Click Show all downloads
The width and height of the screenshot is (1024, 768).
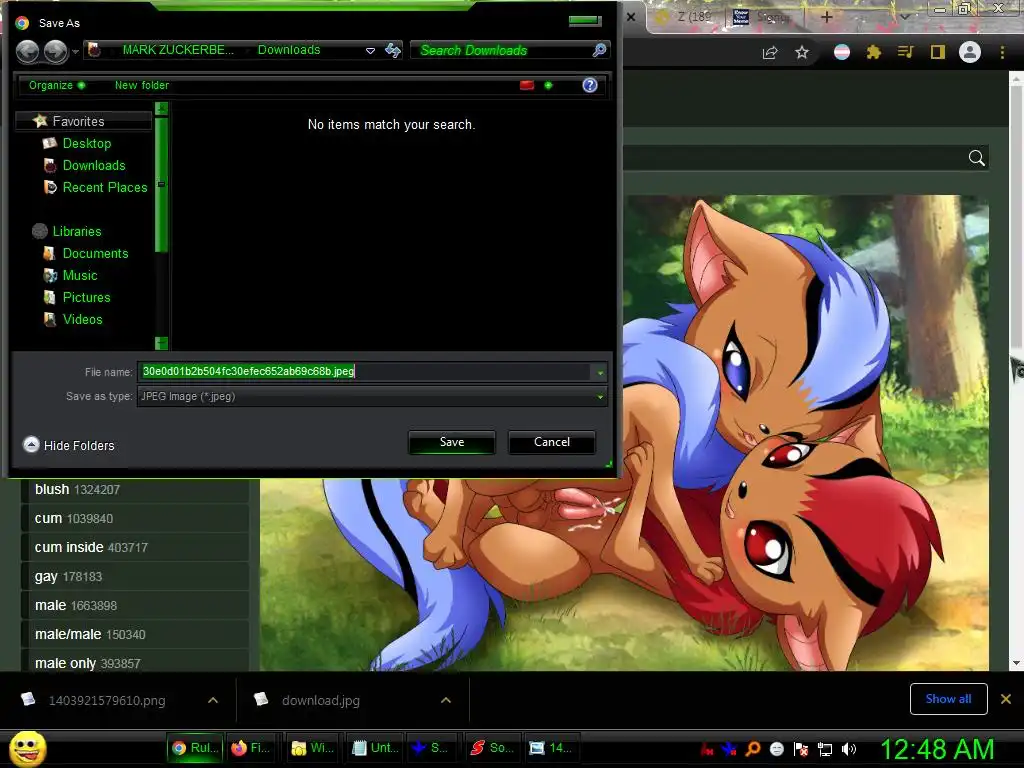pyautogui.click(x=948, y=699)
